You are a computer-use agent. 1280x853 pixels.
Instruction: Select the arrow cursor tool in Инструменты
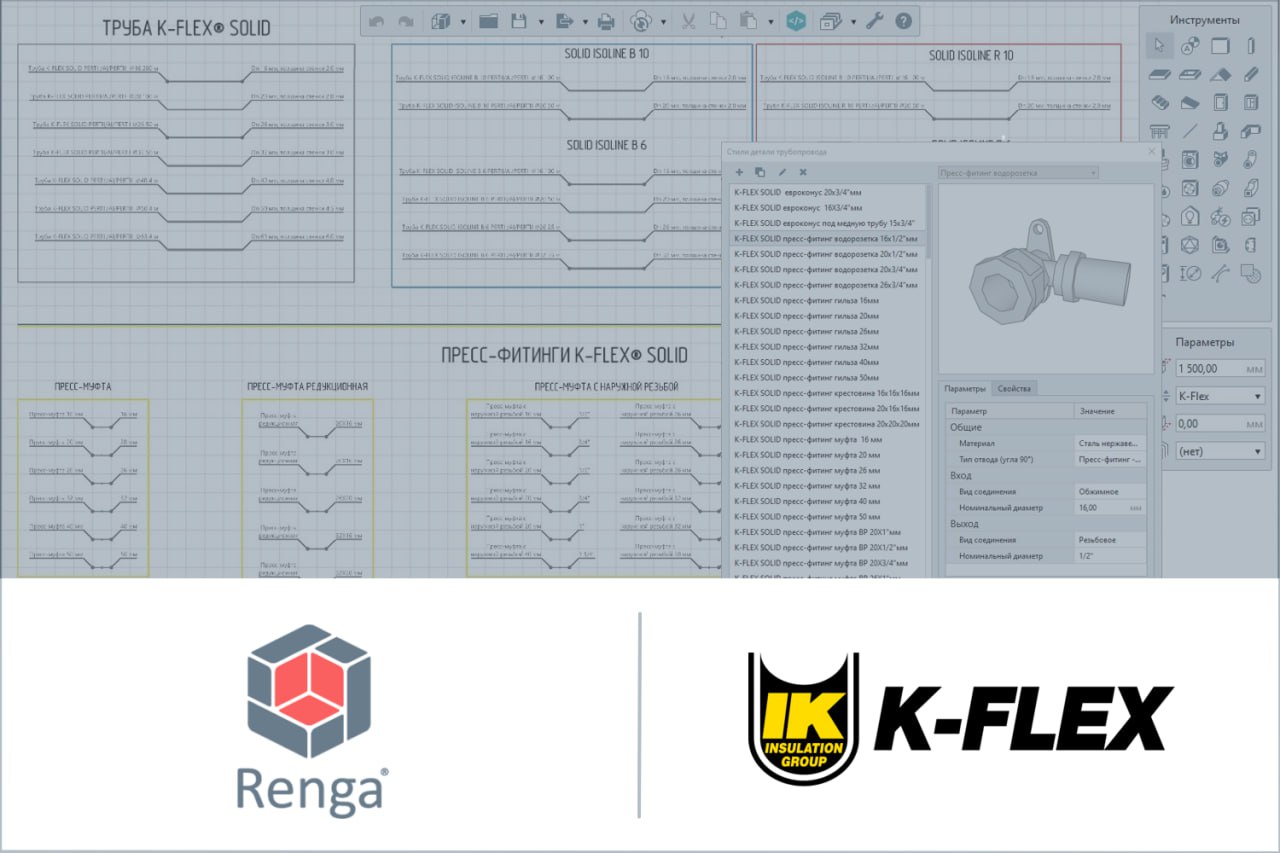coord(1160,45)
